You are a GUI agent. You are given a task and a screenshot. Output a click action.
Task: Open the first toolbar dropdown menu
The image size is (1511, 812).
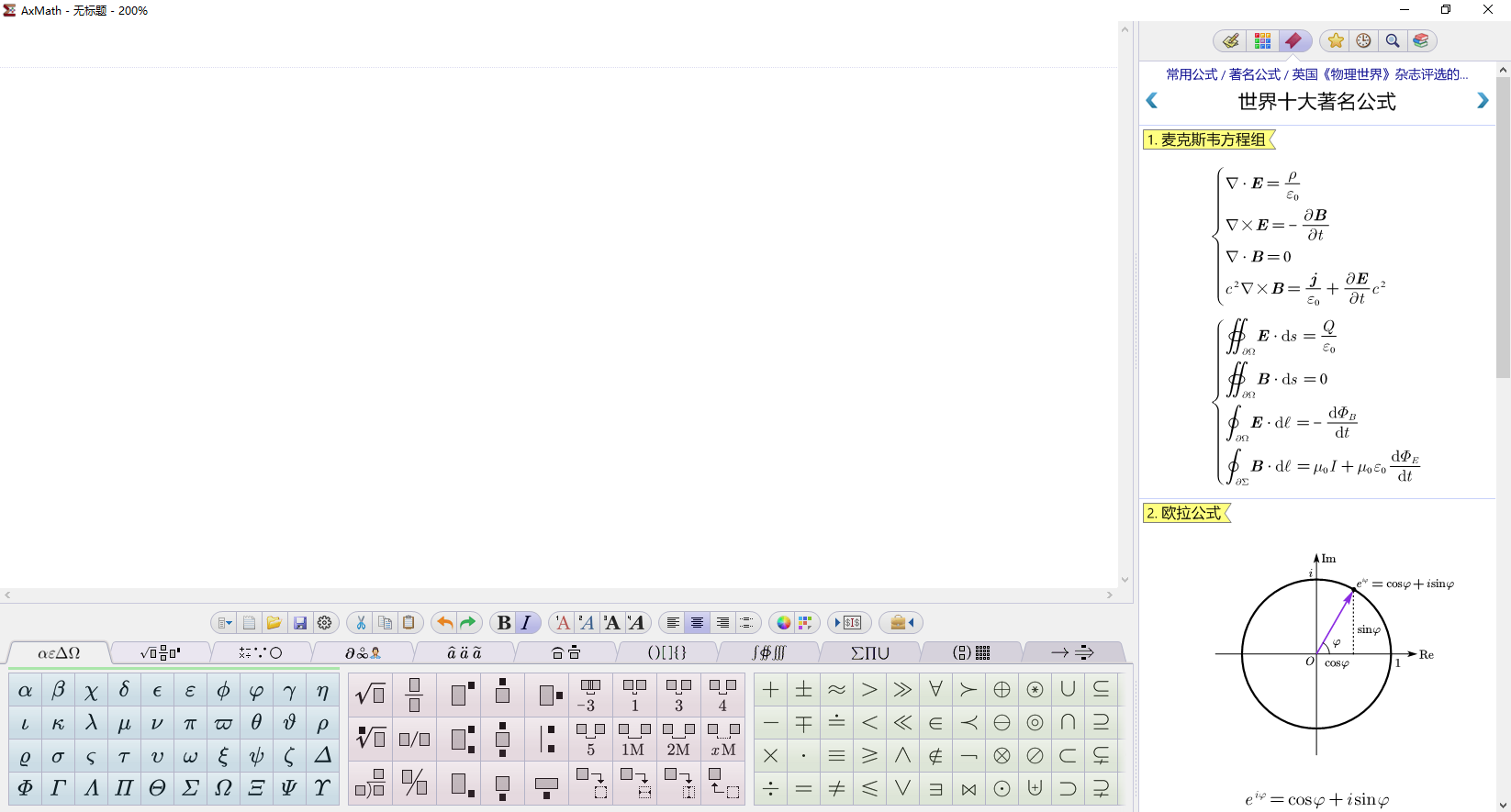[x=224, y=623]
